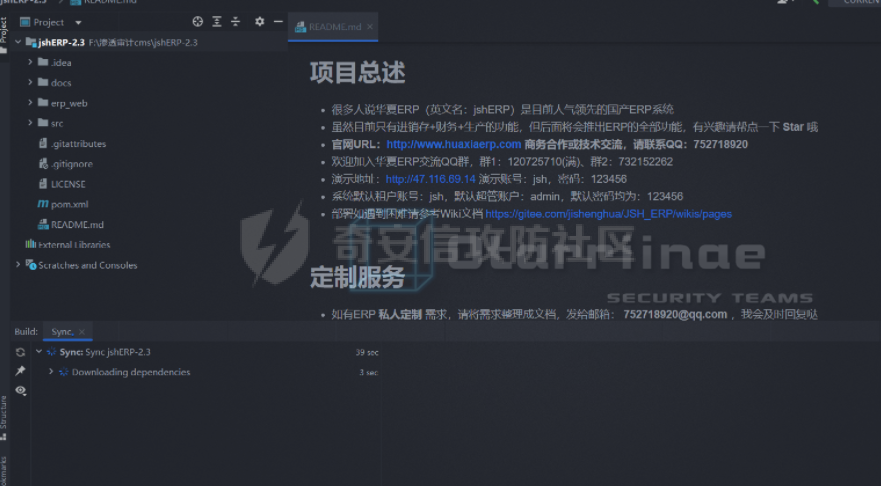Open the Project view dropdown
This screenshot has width=881, height=486.
tap(78, 22)
